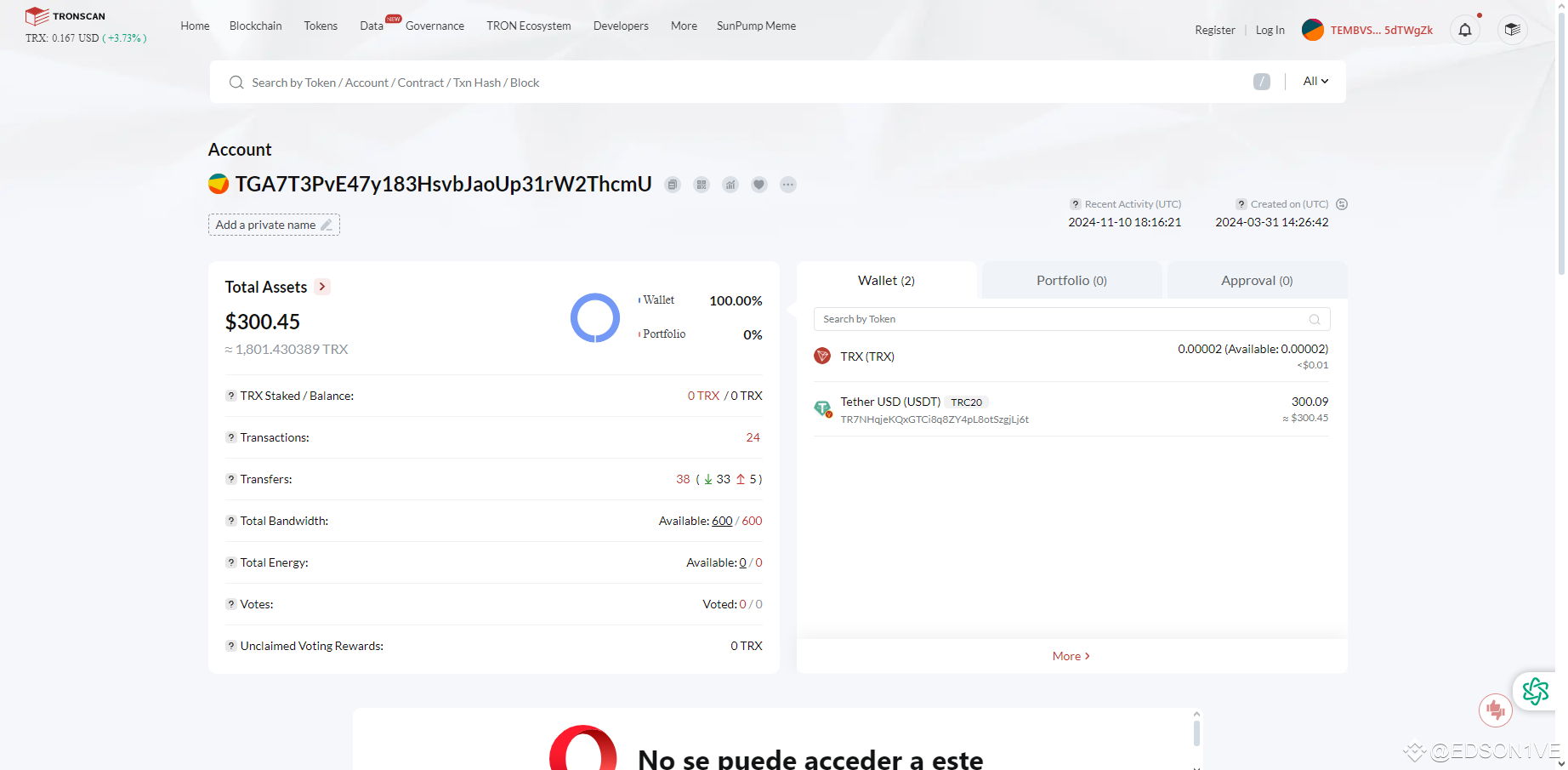Click the Log In link

point(1270,30)
